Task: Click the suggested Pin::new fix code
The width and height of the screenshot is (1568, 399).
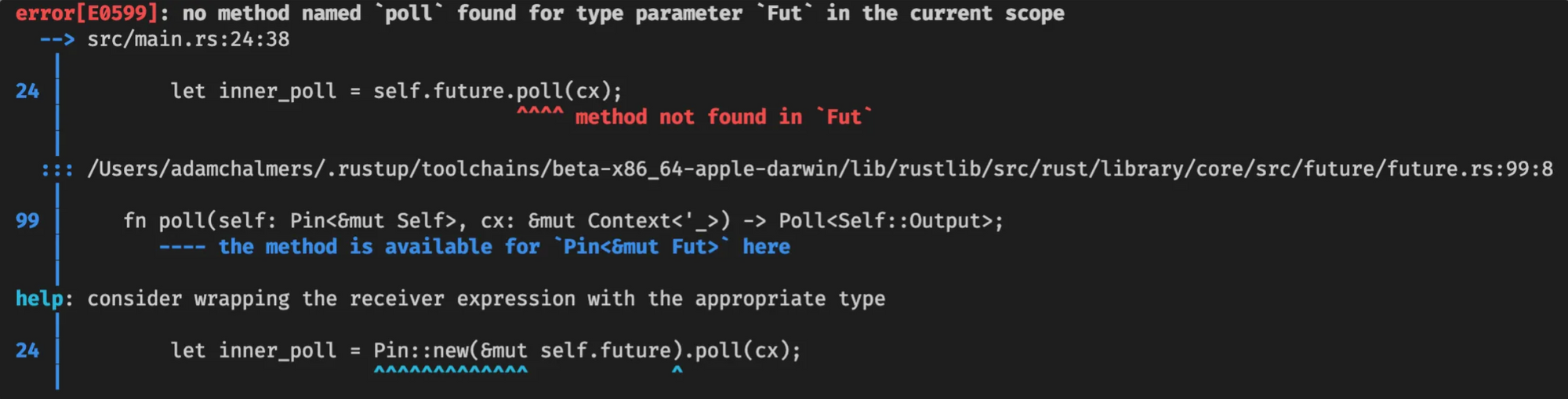Action: [x=587, y=350]
